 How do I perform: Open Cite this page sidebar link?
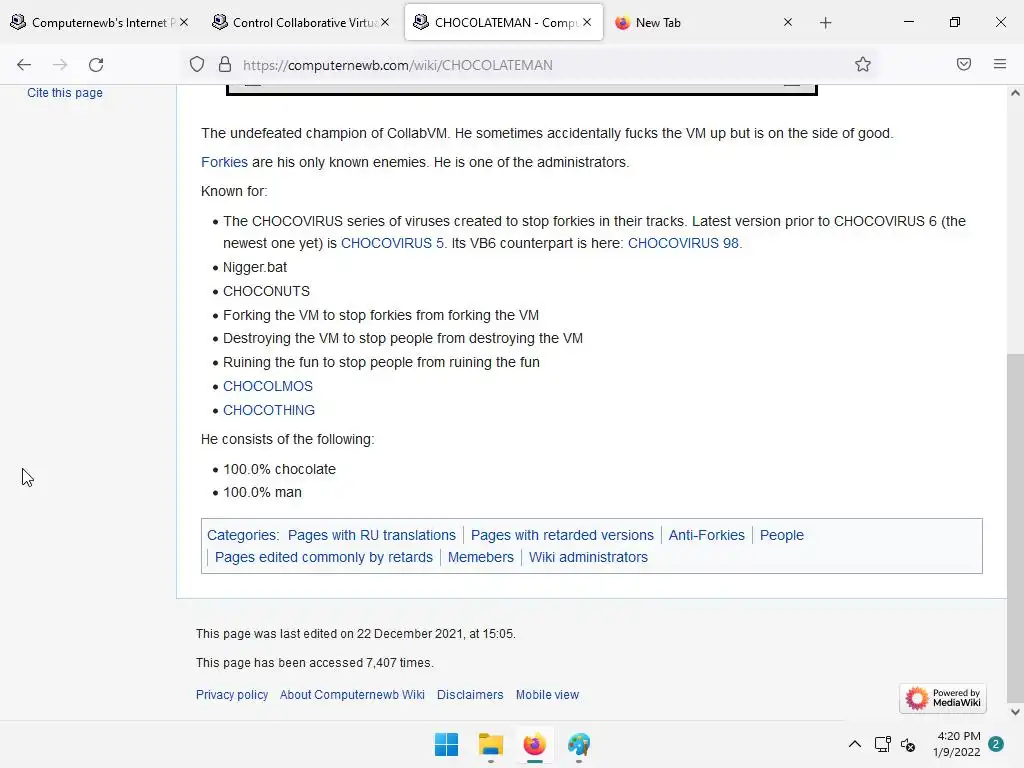[x=65, y=93]
